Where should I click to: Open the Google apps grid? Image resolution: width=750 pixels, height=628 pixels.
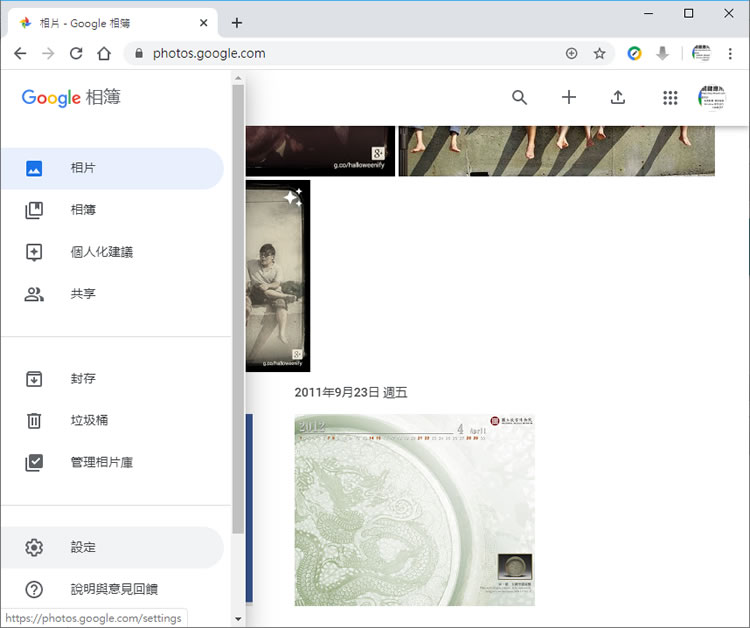(x=670, y=98)
